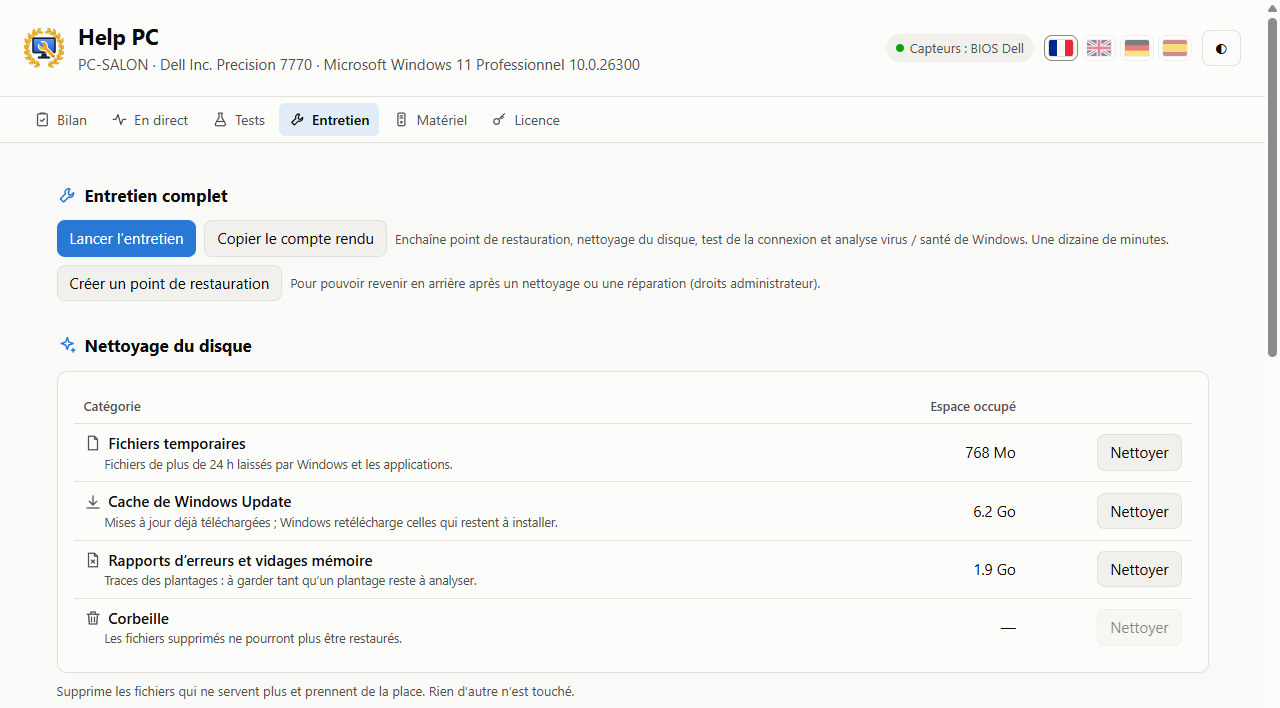Switch language to French flag
Viewport: 1280px width, 708px height.
pyautogui.click(x=1061, y=48)
